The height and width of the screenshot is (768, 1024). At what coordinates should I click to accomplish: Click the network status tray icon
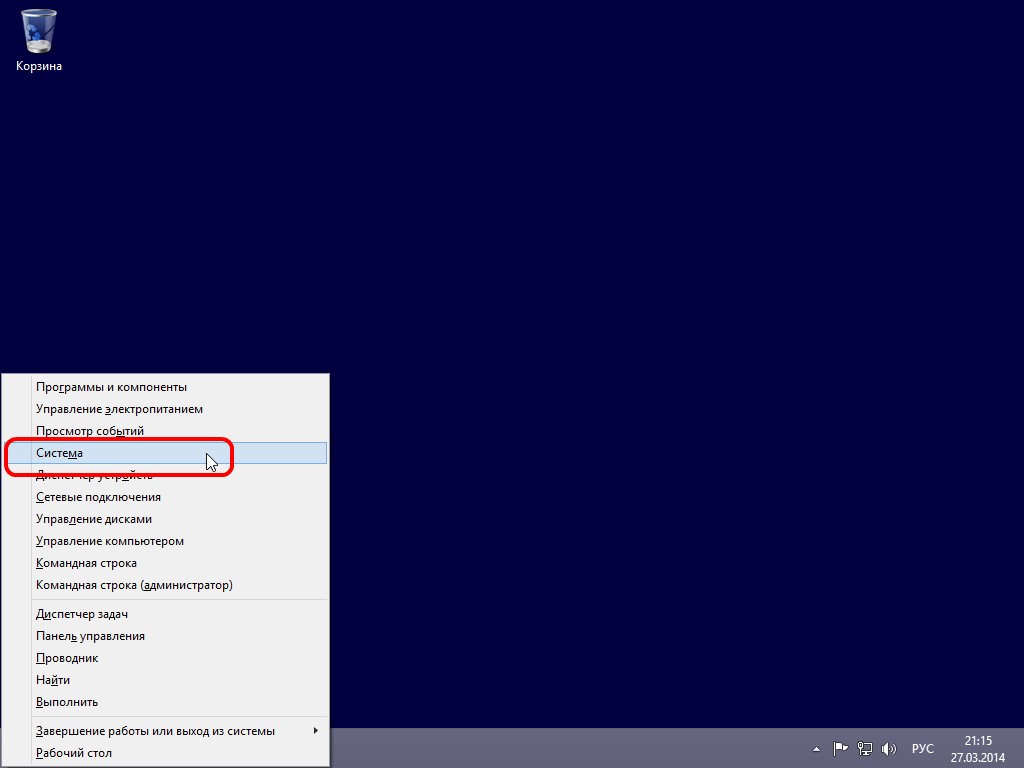(863, 748)
